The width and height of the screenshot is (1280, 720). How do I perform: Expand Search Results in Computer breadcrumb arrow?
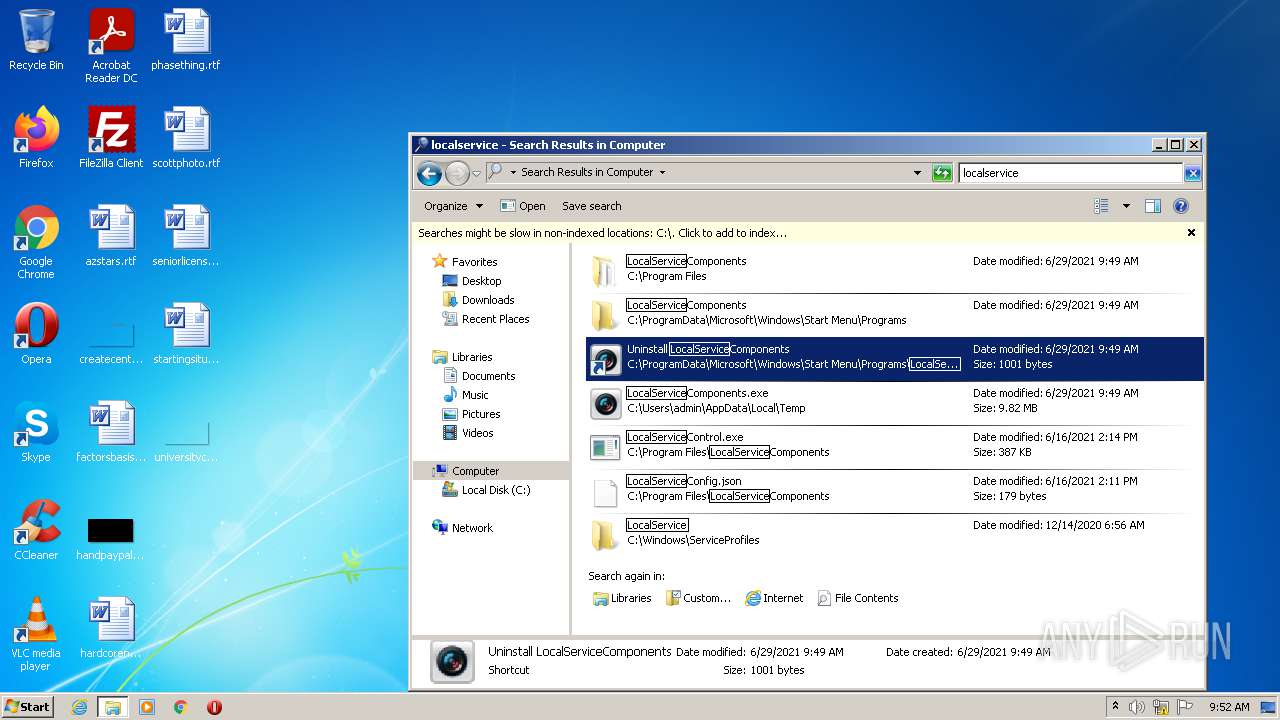click(661, 172)
